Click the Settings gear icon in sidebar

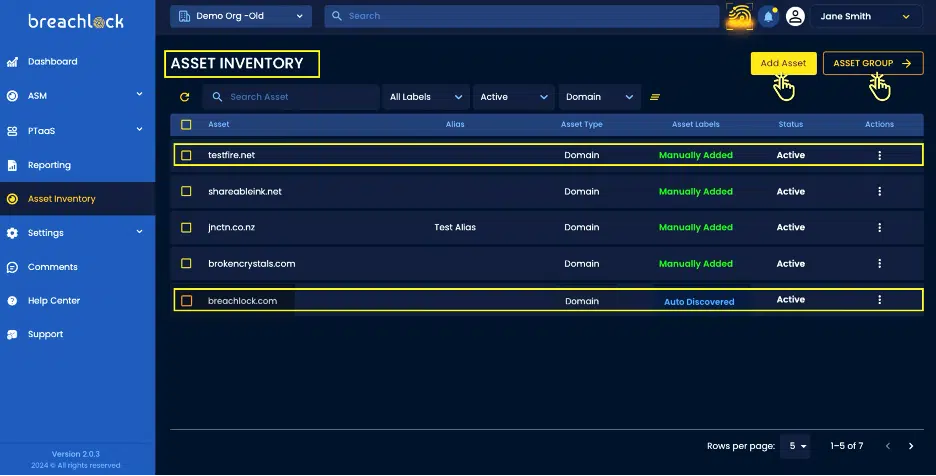coord(12,233)
